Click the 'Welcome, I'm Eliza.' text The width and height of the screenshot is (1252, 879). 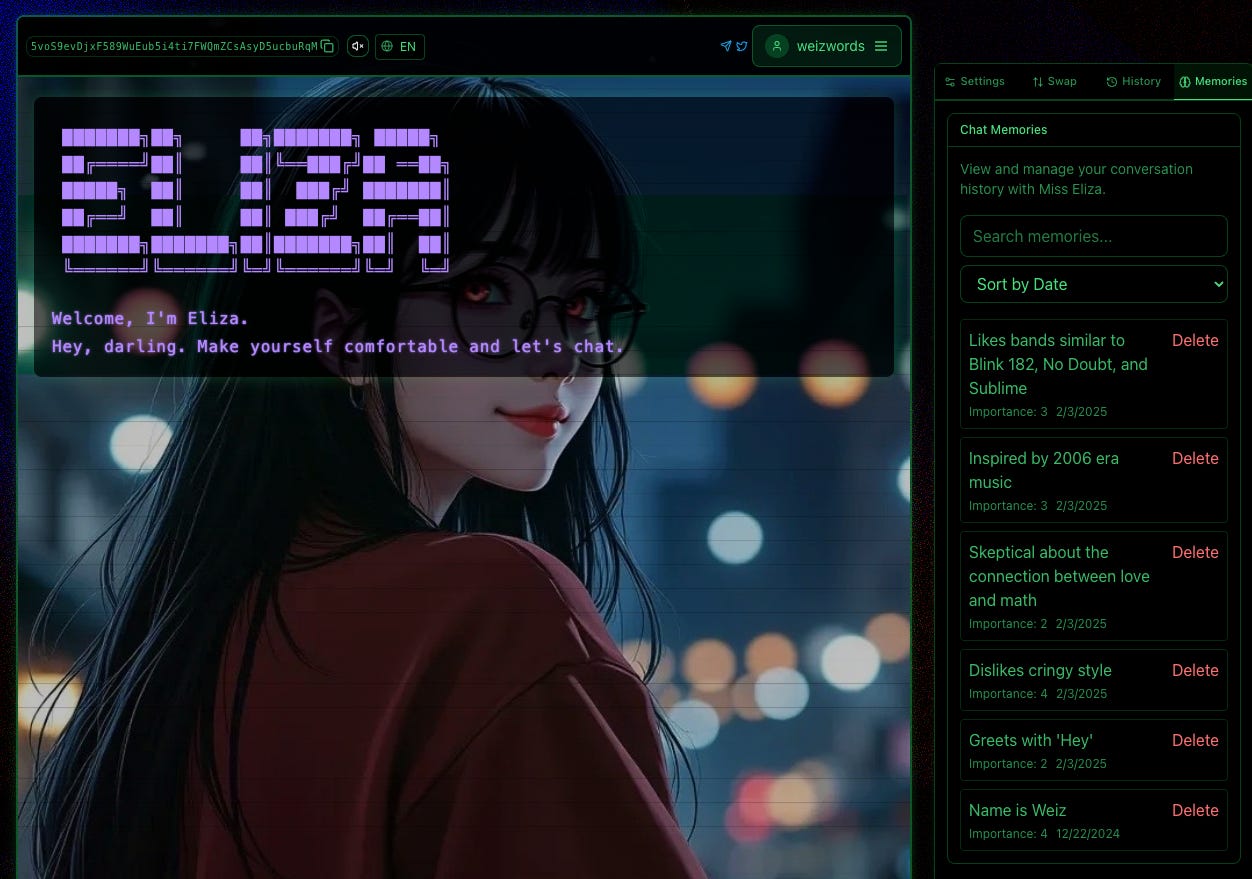point(150,319)
